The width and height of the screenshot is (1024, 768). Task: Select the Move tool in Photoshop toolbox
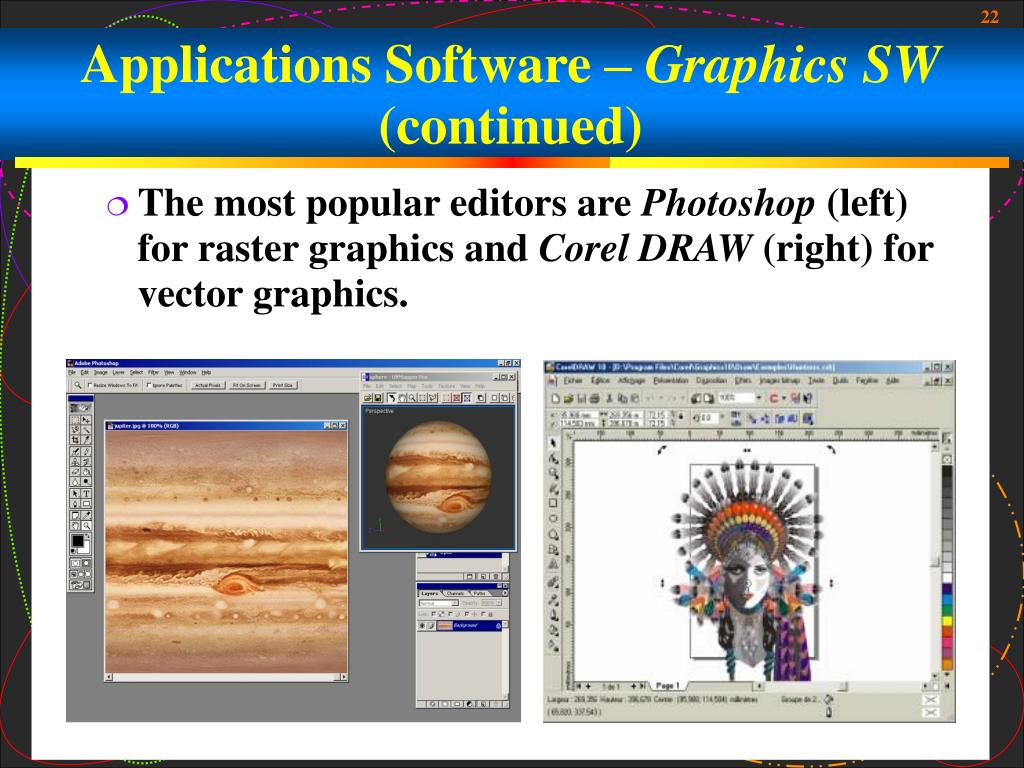pyautogui.click(x=86, y=420)
